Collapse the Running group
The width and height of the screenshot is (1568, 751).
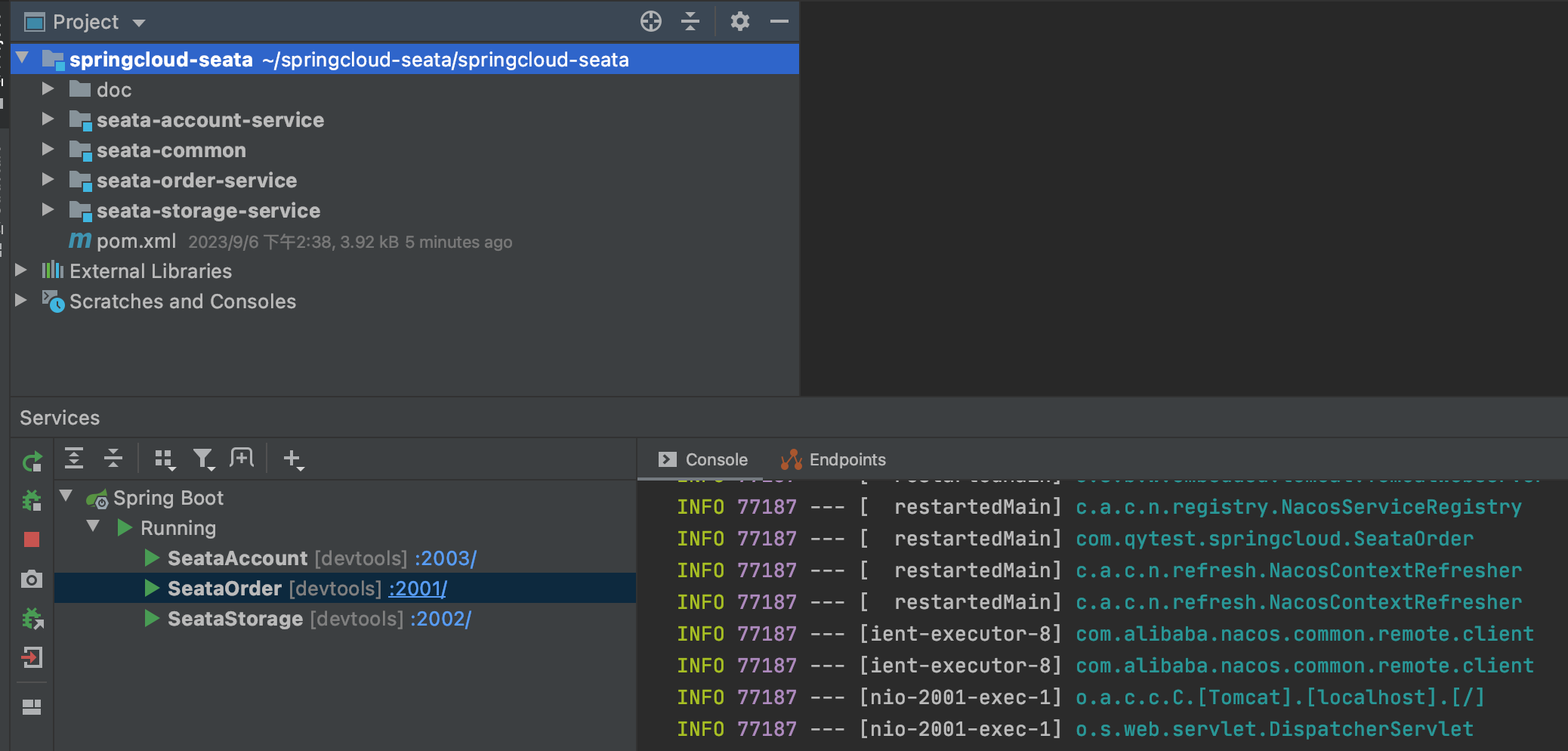pos(94,527)
